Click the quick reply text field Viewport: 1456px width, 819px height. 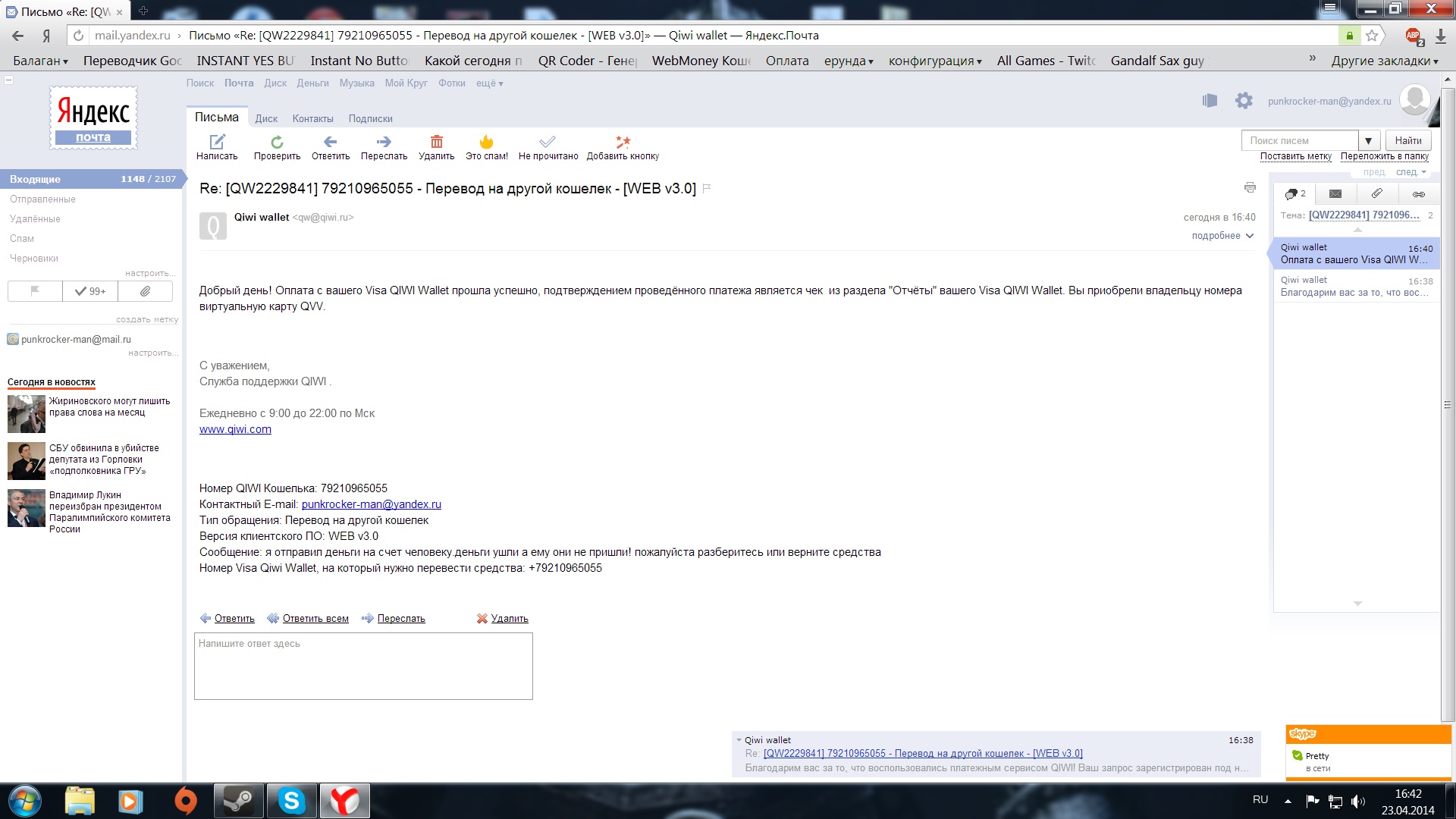[x=363, y=666]
